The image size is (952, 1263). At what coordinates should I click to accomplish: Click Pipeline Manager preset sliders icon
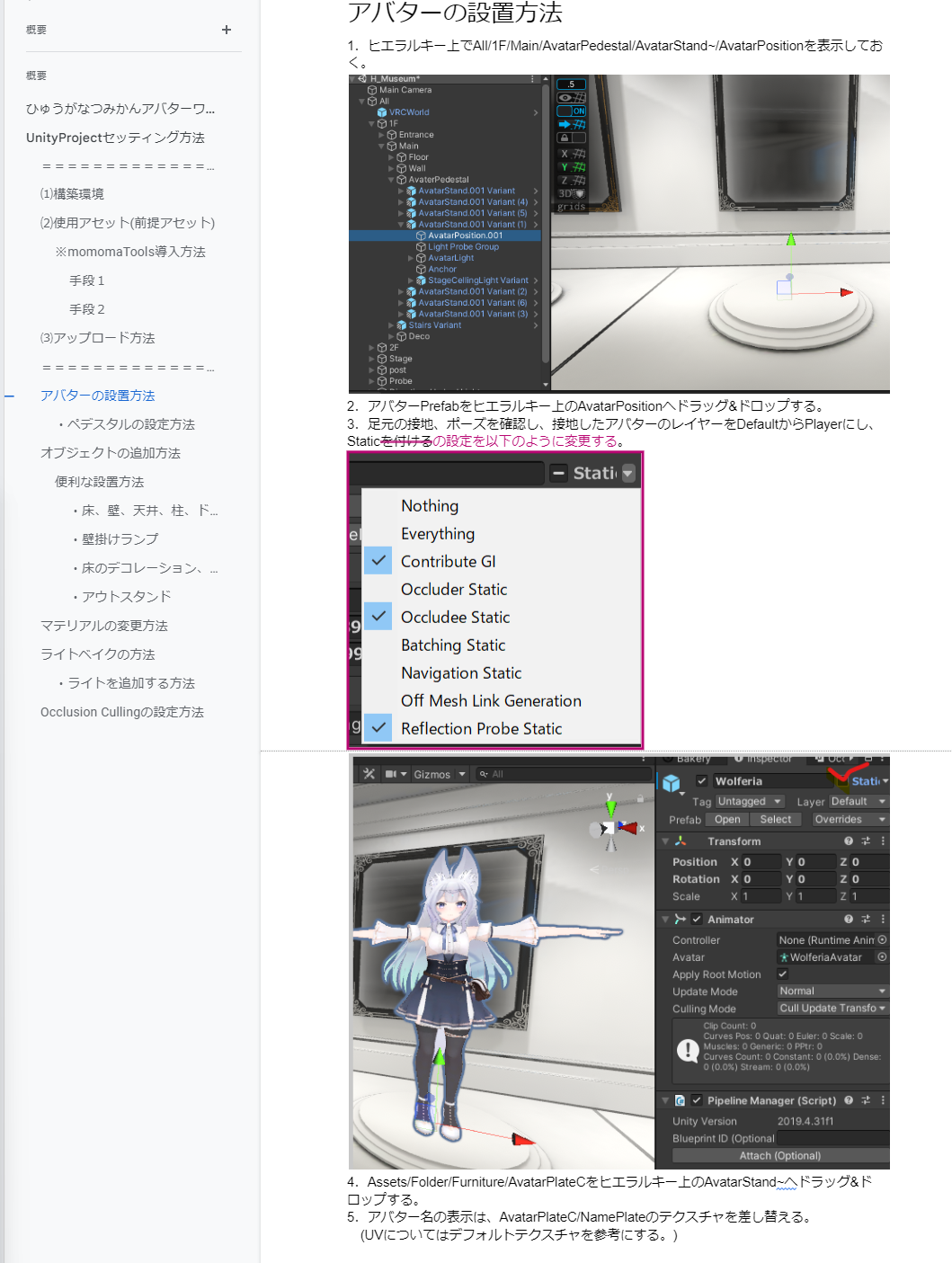tap(866, 1100)
